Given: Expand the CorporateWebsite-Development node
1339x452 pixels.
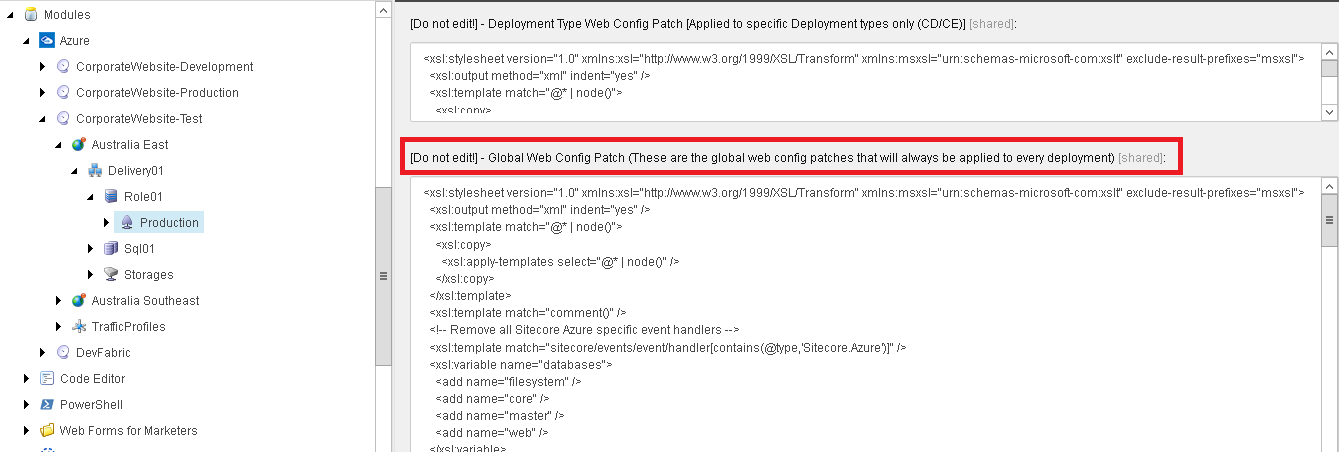Looking at the screenshot, I should coord(42,67).
